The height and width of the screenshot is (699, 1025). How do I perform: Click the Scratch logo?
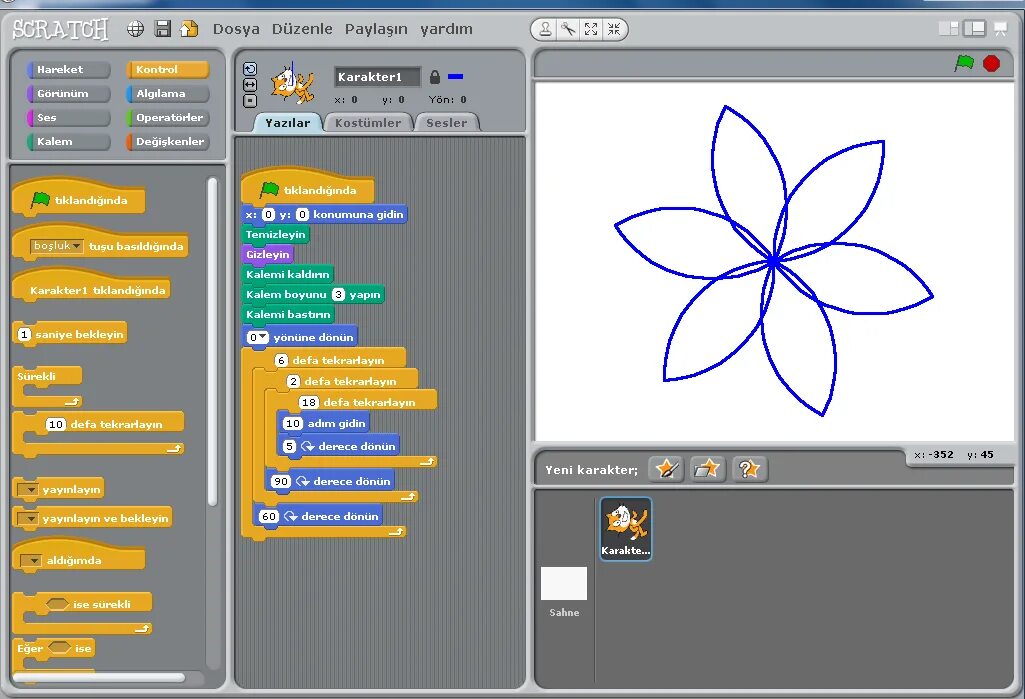point(60,29)
